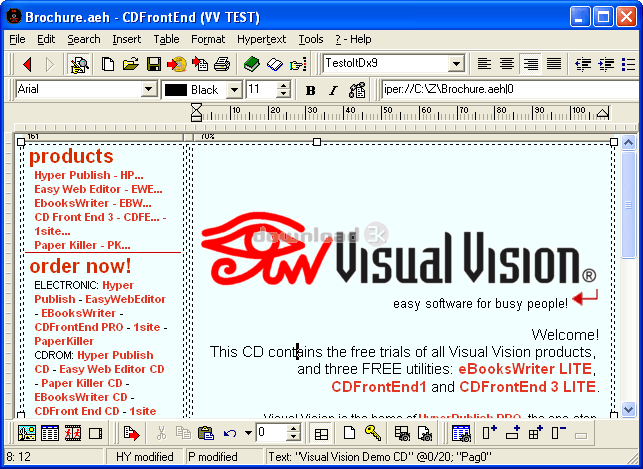Click the green closed book icon
Screen dimensions: 643x469
[x=251, y=64]
